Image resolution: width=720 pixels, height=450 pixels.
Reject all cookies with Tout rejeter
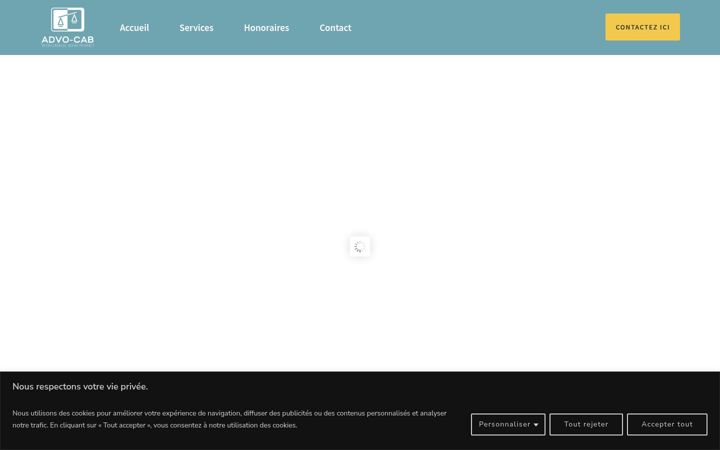tap(586, 424)
